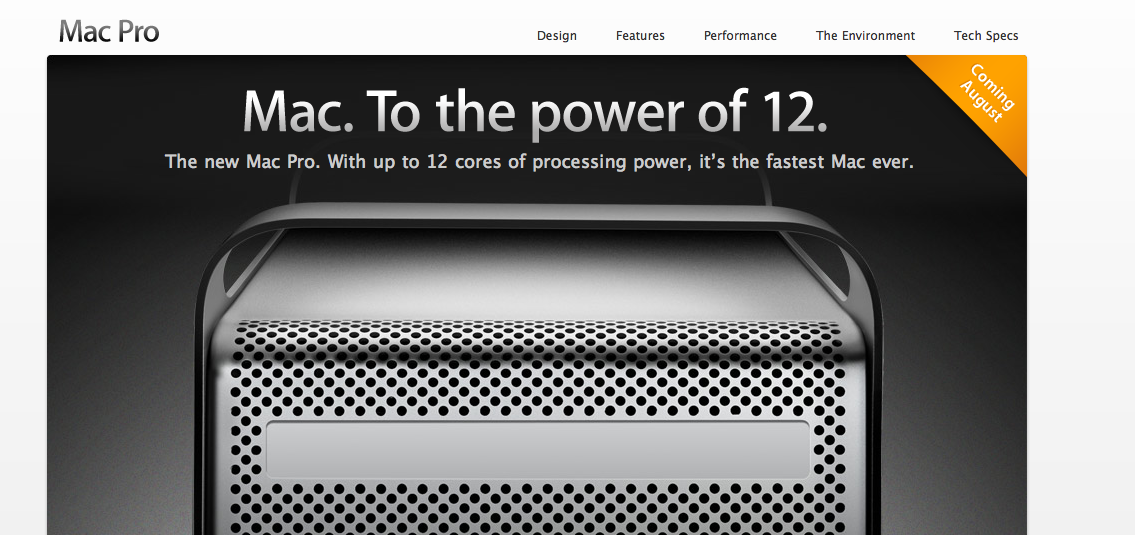Viewport: 1135px width, 535px height.
Task: View the Tech Specs page
Action: click(x=986, y=35)
